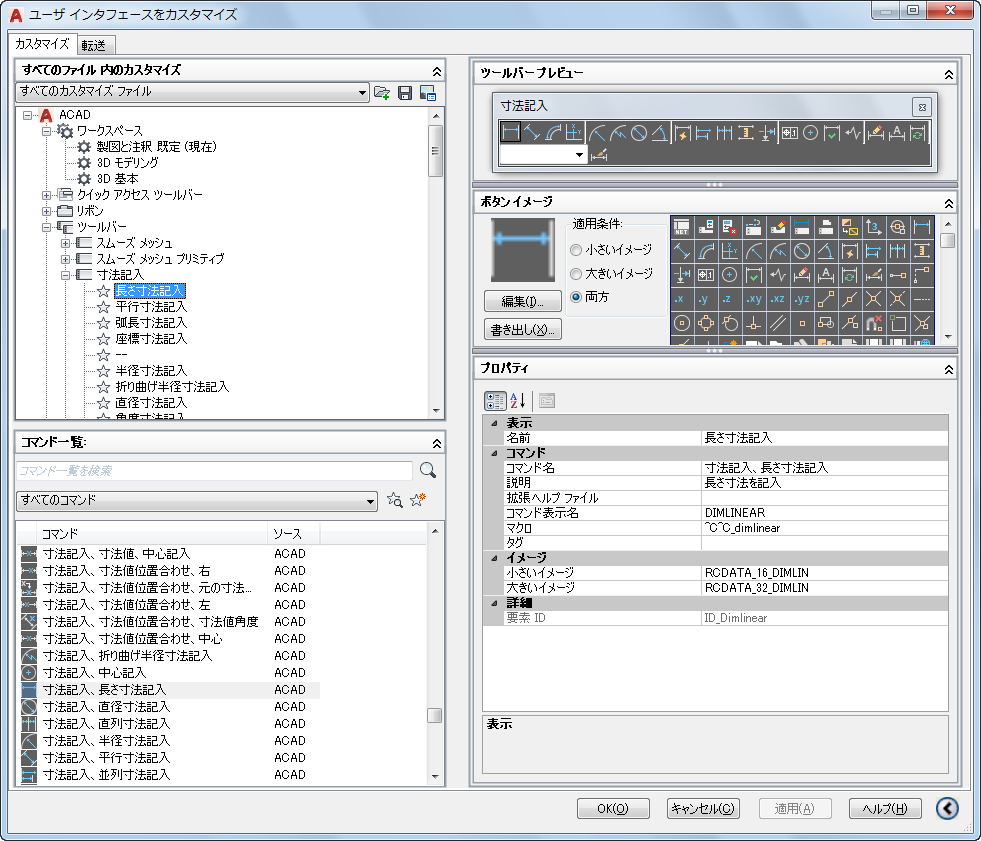Click button image grid scrollbar thumb

(x=947, y=240)
